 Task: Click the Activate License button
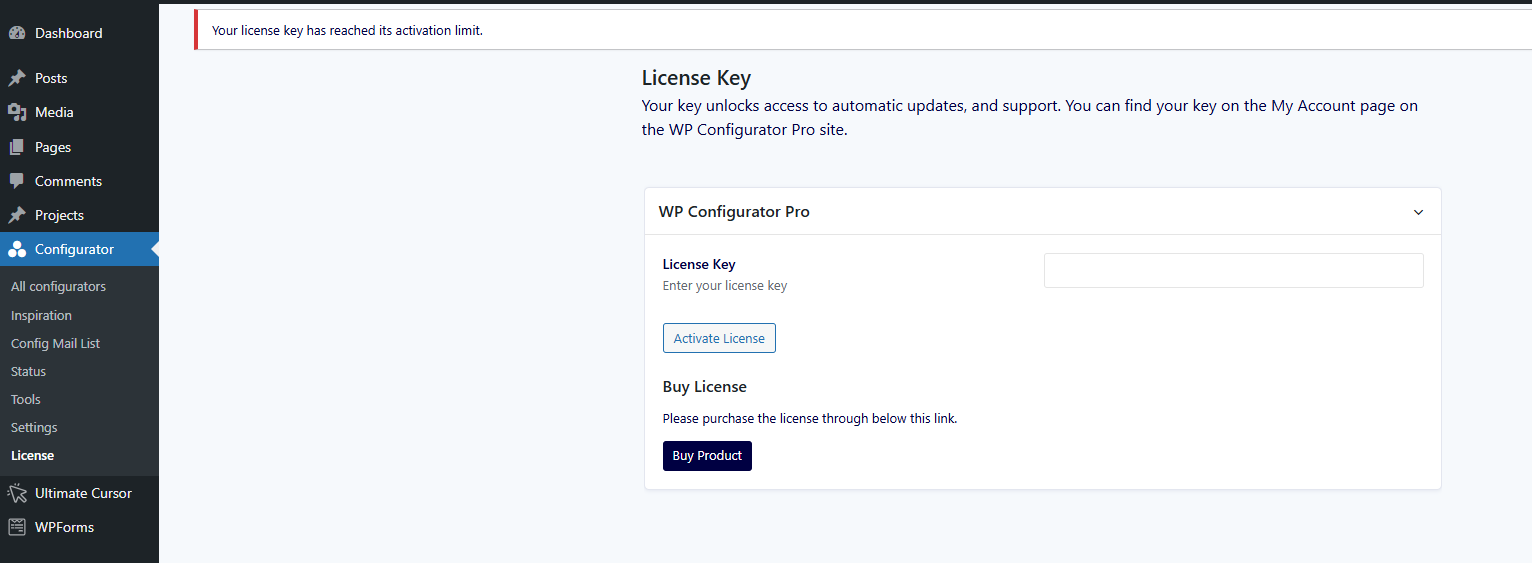719,338
